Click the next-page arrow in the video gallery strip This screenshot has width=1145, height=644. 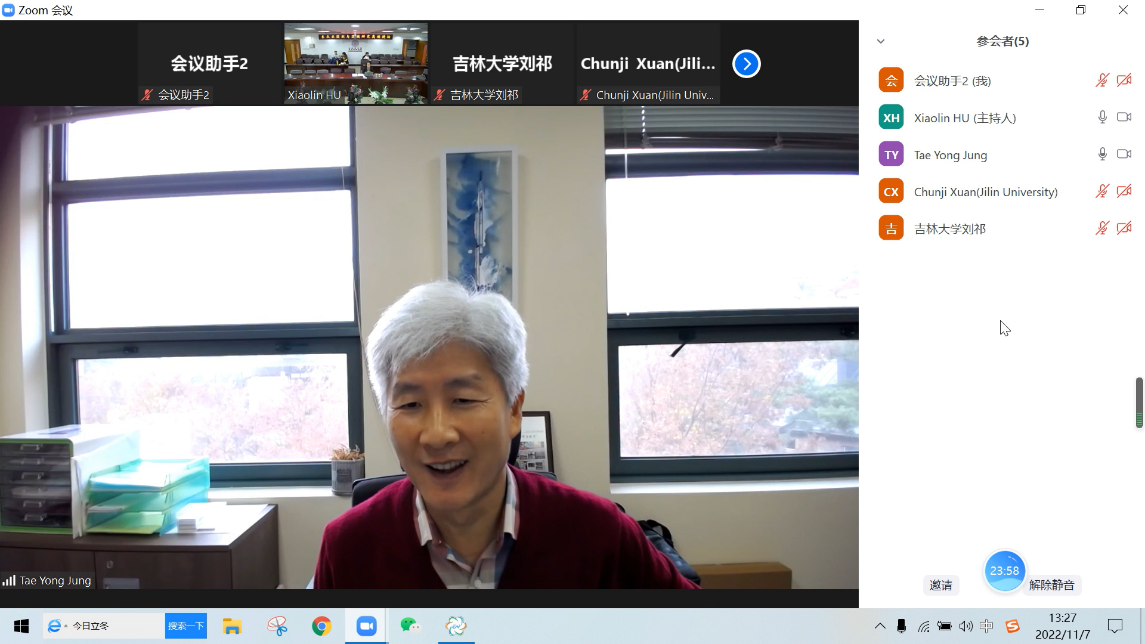[746, 64]
